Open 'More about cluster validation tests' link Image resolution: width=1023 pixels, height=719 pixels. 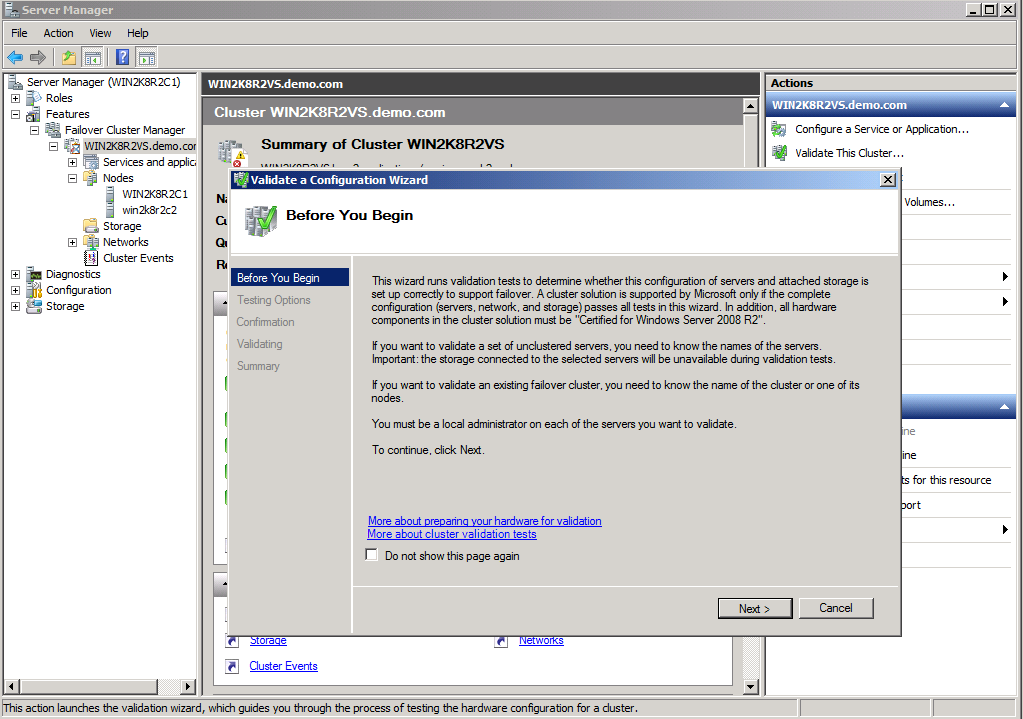tap(451, 534)
